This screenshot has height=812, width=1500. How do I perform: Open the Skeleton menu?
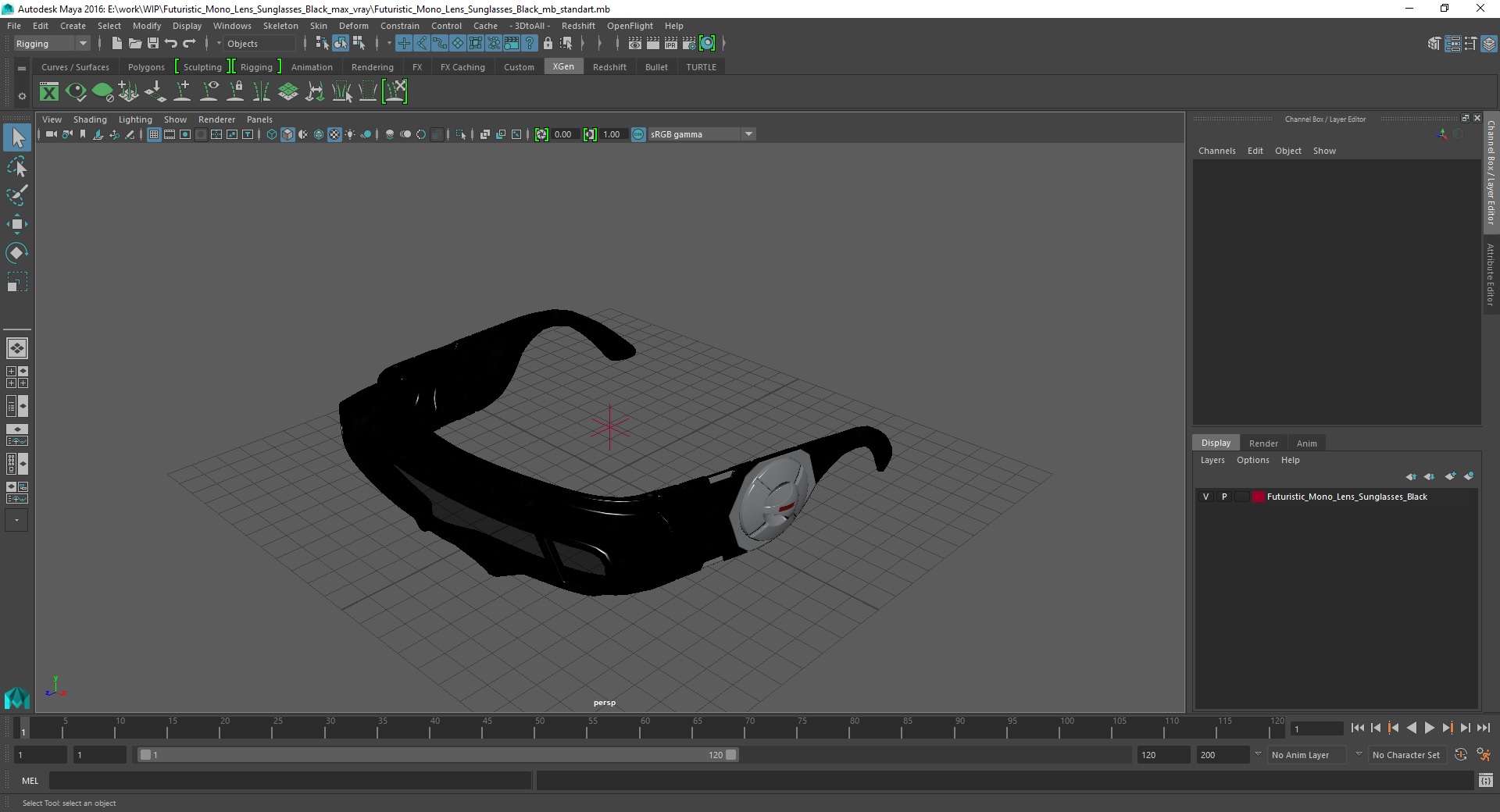(x=280, y=26)
